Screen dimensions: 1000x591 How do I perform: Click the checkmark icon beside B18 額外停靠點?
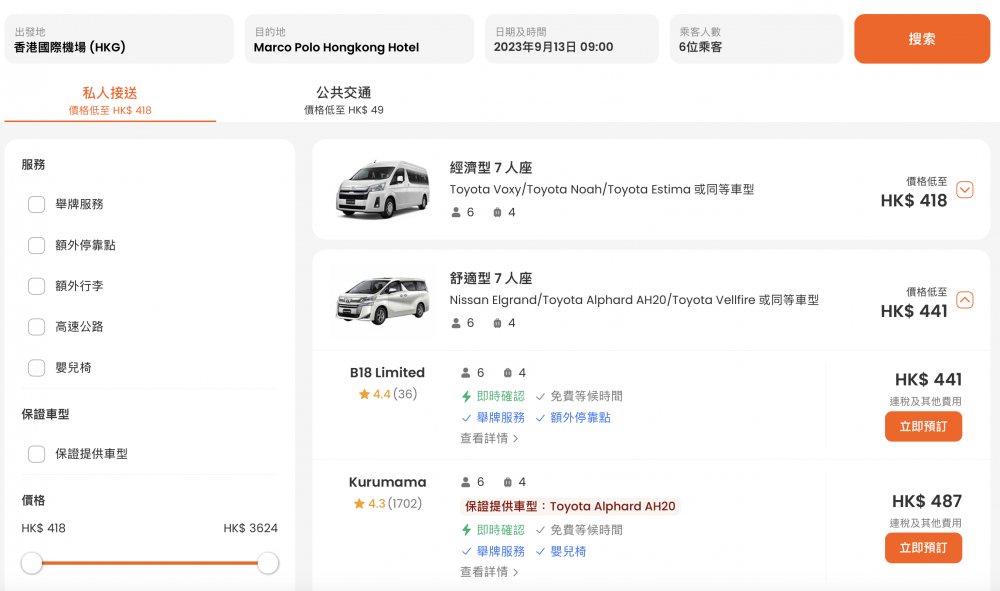(x=540, y=418)
